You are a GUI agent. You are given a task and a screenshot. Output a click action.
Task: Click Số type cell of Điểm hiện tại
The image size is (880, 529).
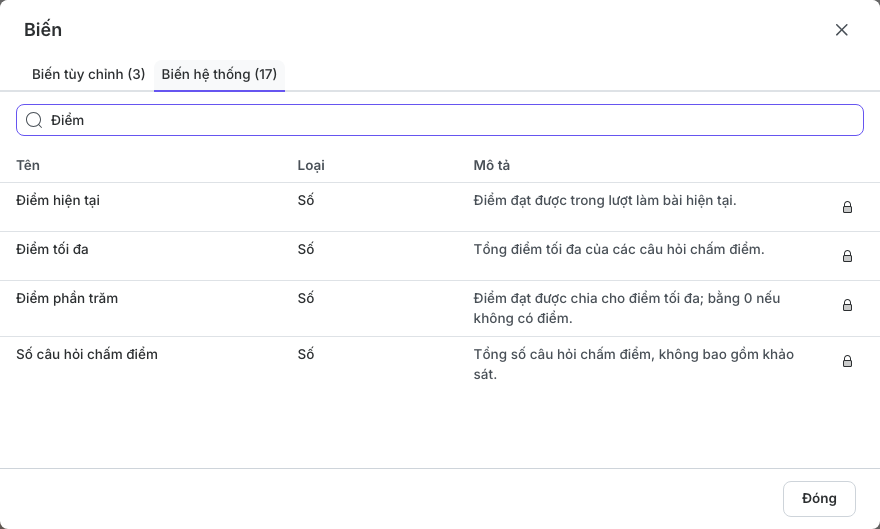click(x=306, y=200)
